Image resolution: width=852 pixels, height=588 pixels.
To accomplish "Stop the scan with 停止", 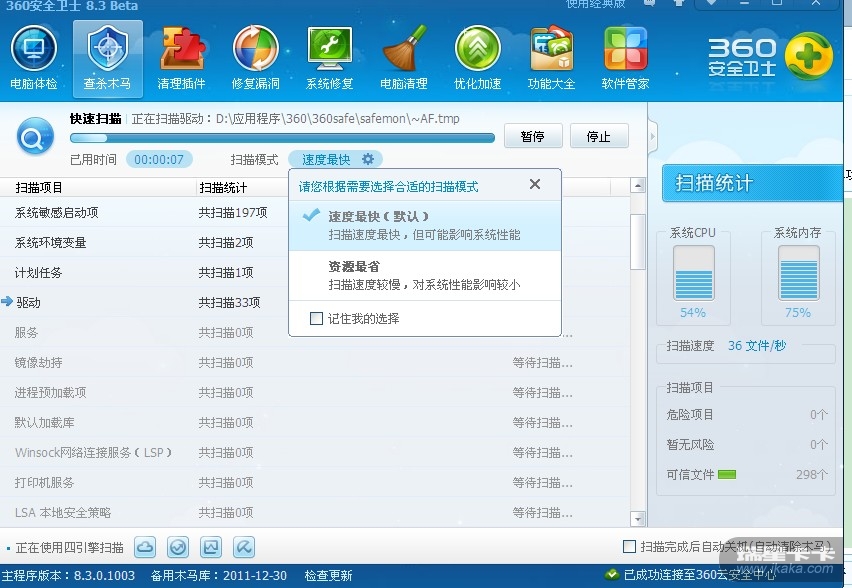I will 599,136.
